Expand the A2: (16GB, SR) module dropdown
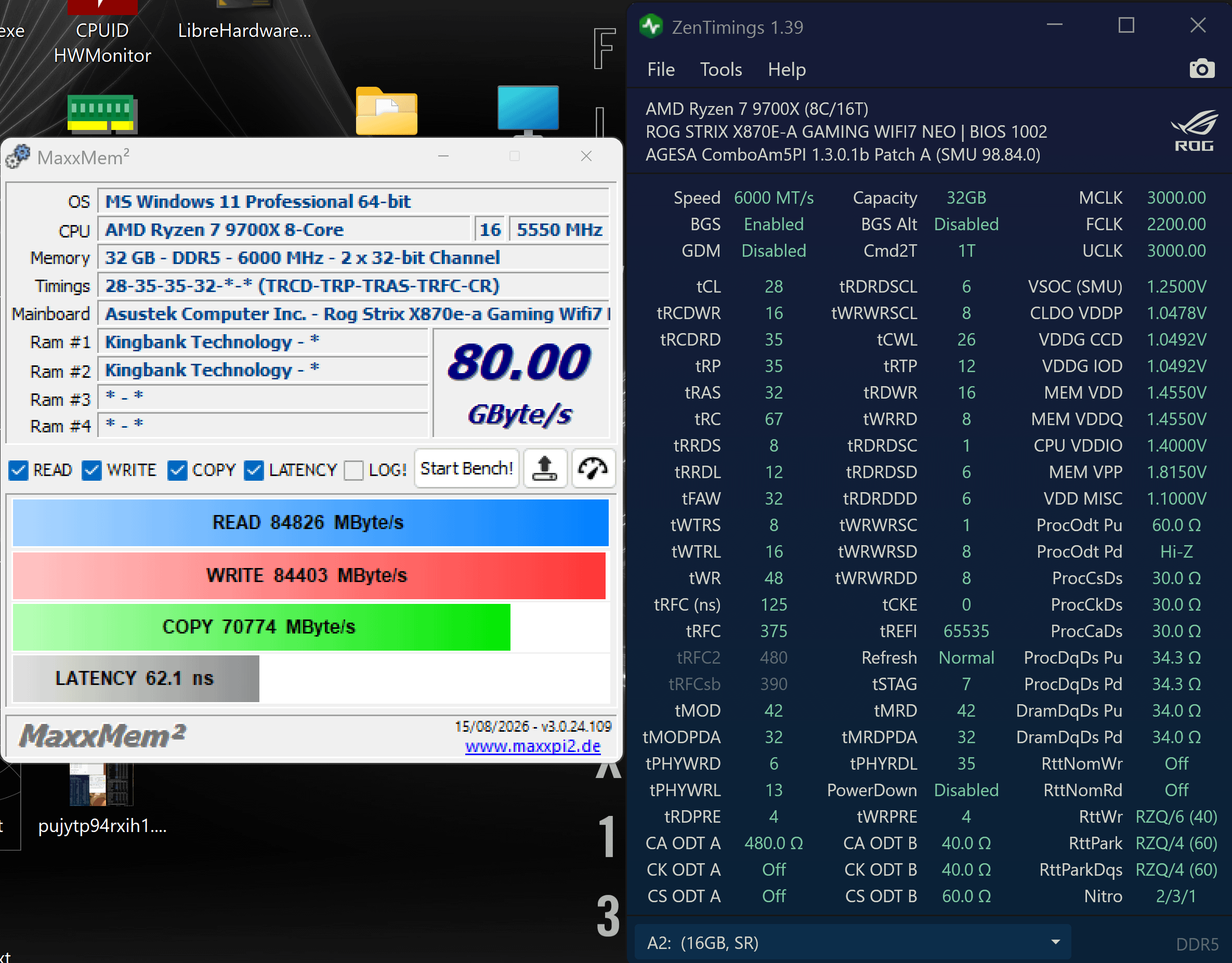This screenshot has height=963, width=1232. [853, 943]
